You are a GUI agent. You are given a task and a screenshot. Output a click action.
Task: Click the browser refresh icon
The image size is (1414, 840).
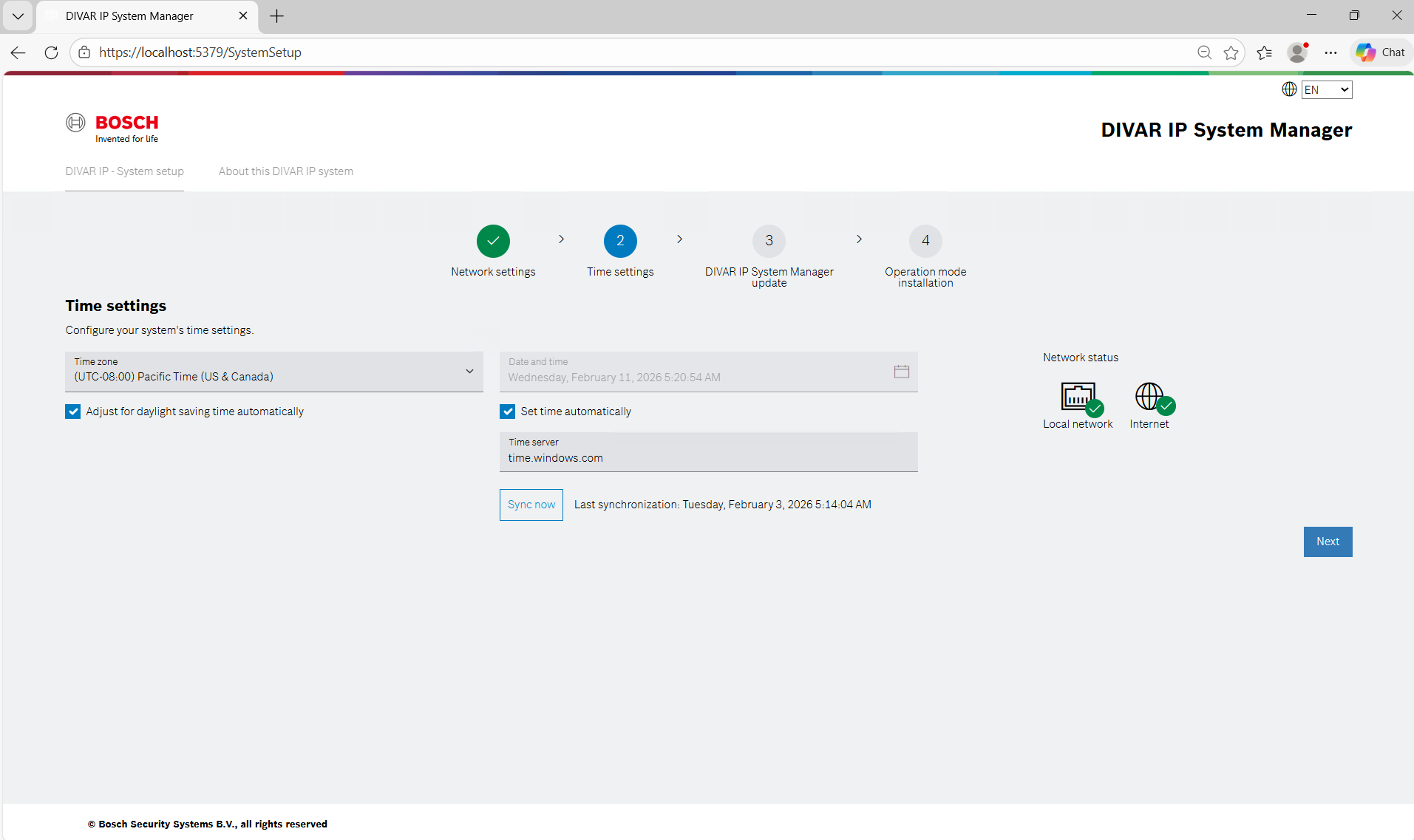click(x=51, y=52)
